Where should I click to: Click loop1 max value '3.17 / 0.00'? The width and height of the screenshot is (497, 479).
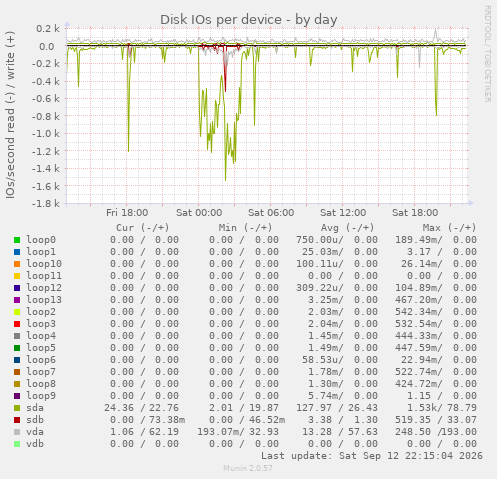click(442, 252)
